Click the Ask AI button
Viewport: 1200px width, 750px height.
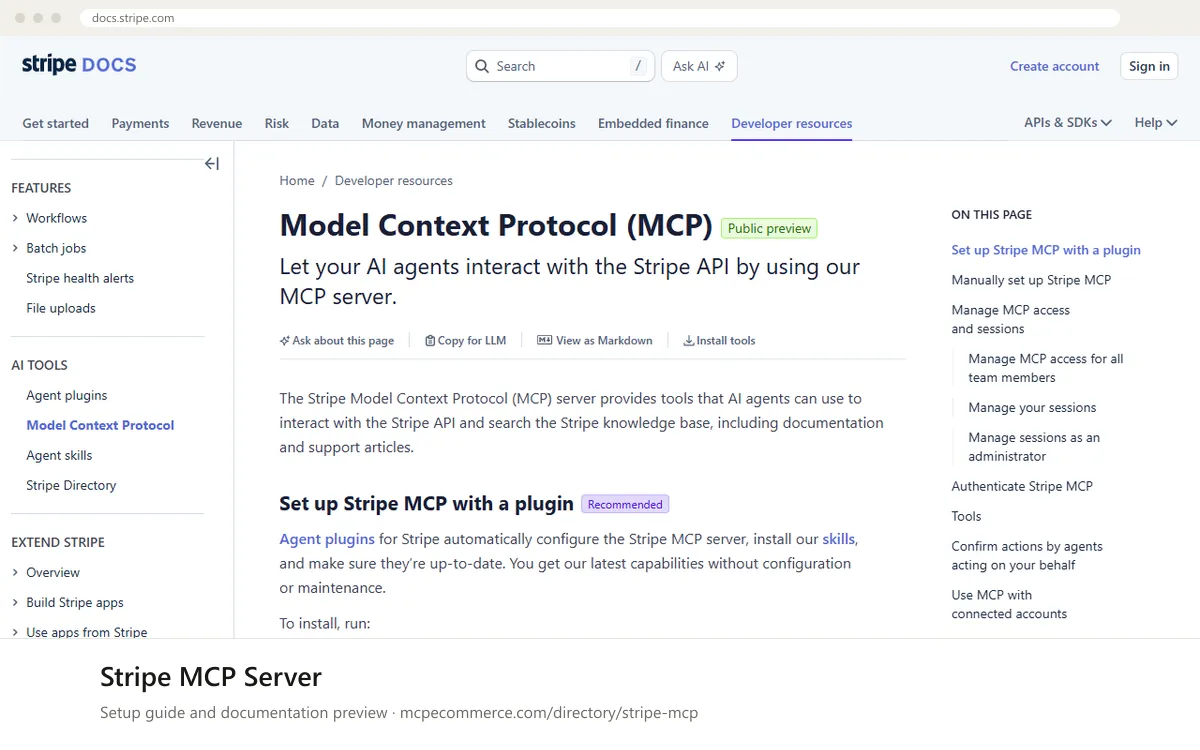pyautogui.click(x=699, y=66)
